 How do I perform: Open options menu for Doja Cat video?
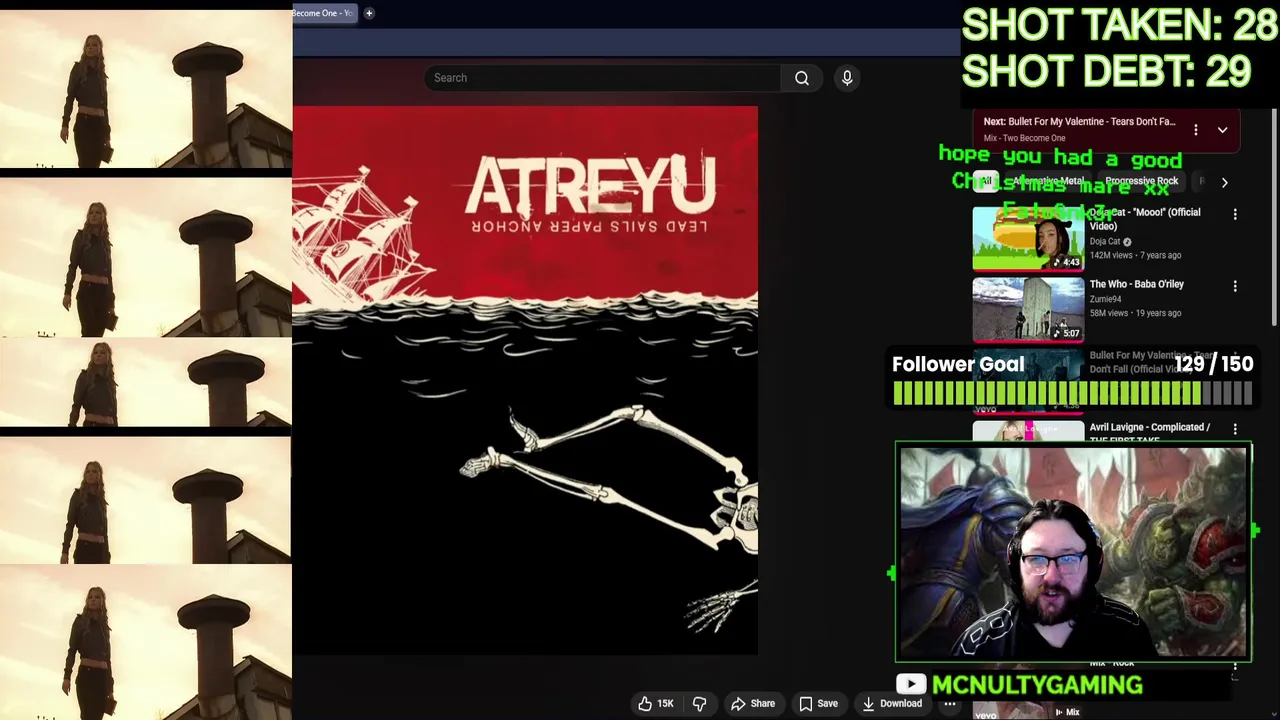click(1235, 214)
